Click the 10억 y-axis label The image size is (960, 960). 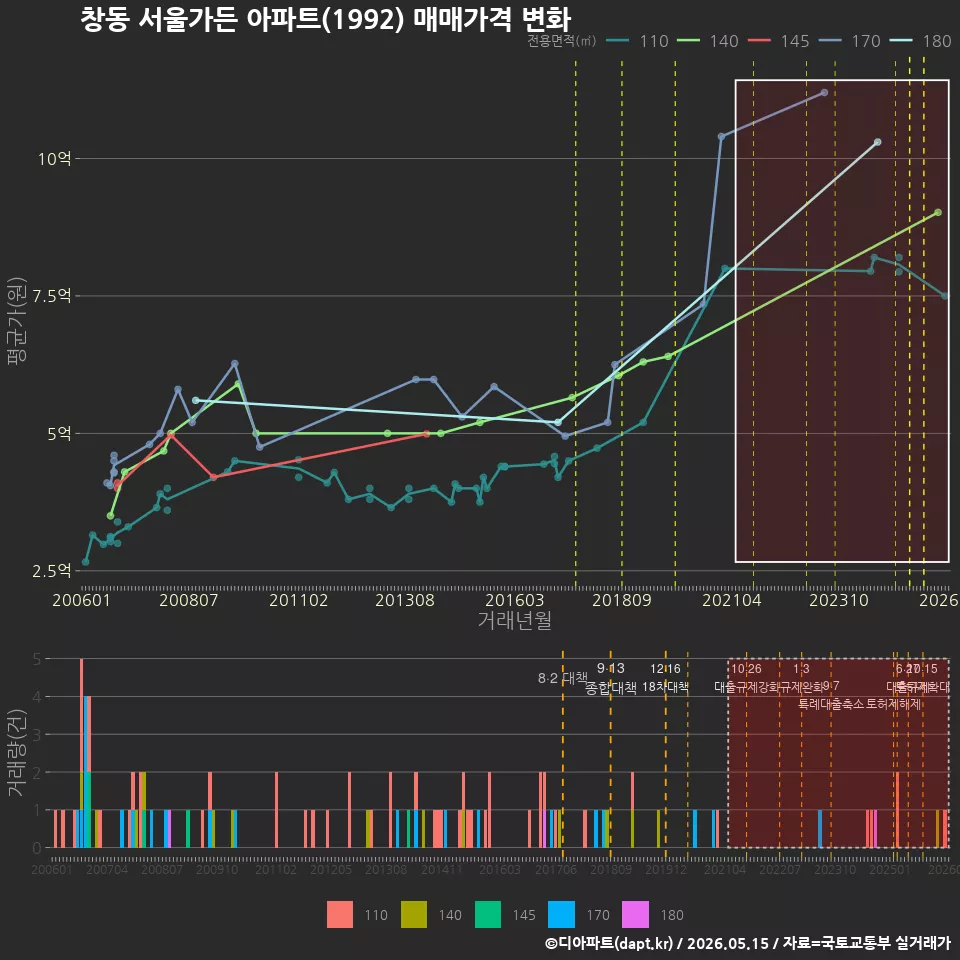click(54, 159)
